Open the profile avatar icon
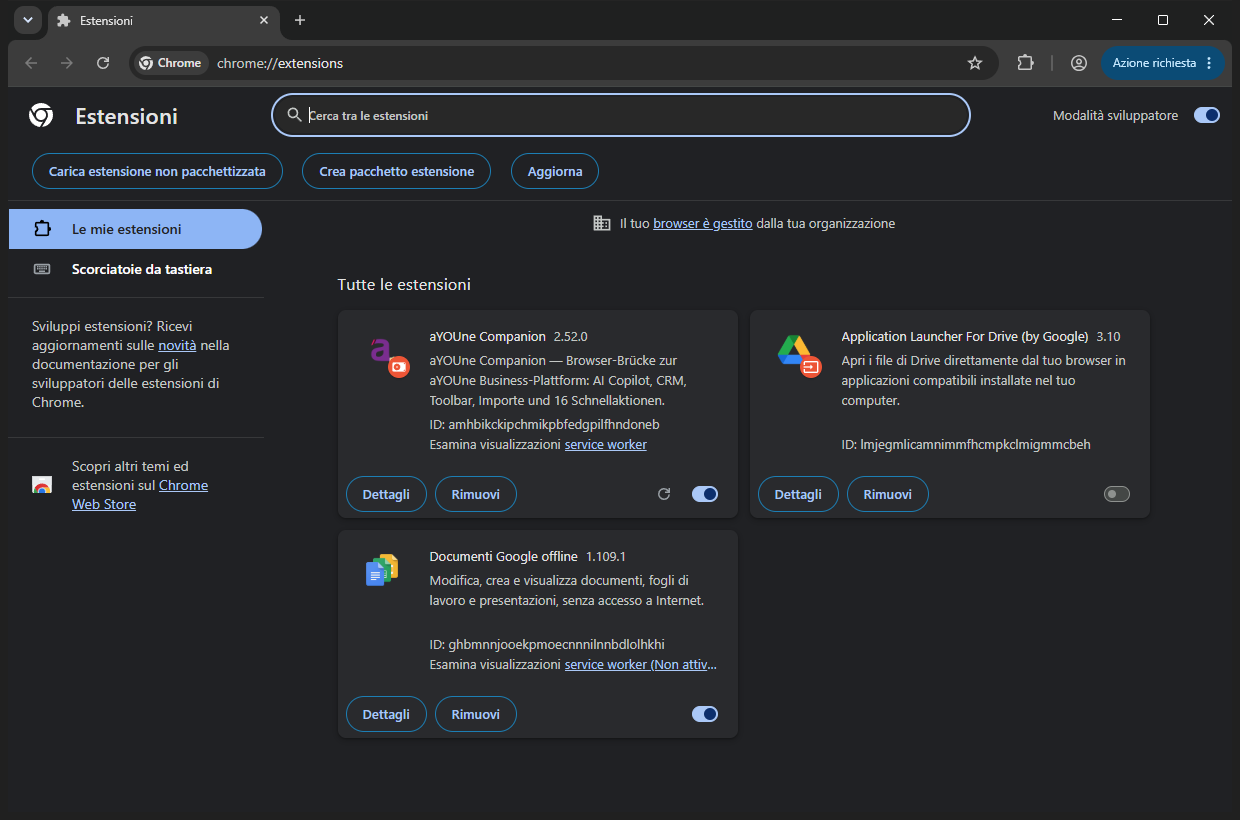 tap(1079, 63)
